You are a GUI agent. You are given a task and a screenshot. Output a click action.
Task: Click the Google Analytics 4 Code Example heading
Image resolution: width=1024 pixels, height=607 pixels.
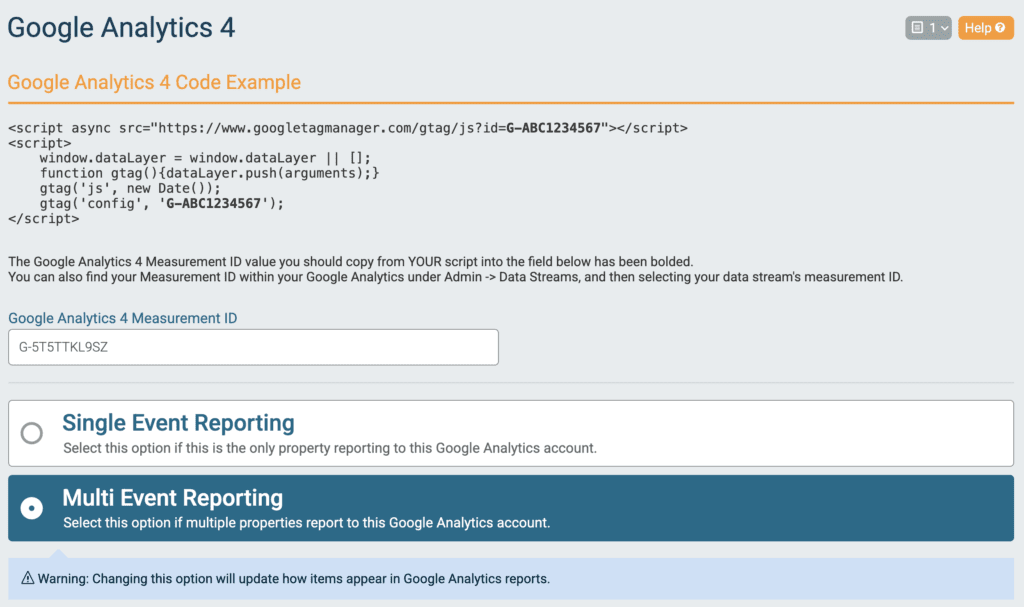(154, 82)
